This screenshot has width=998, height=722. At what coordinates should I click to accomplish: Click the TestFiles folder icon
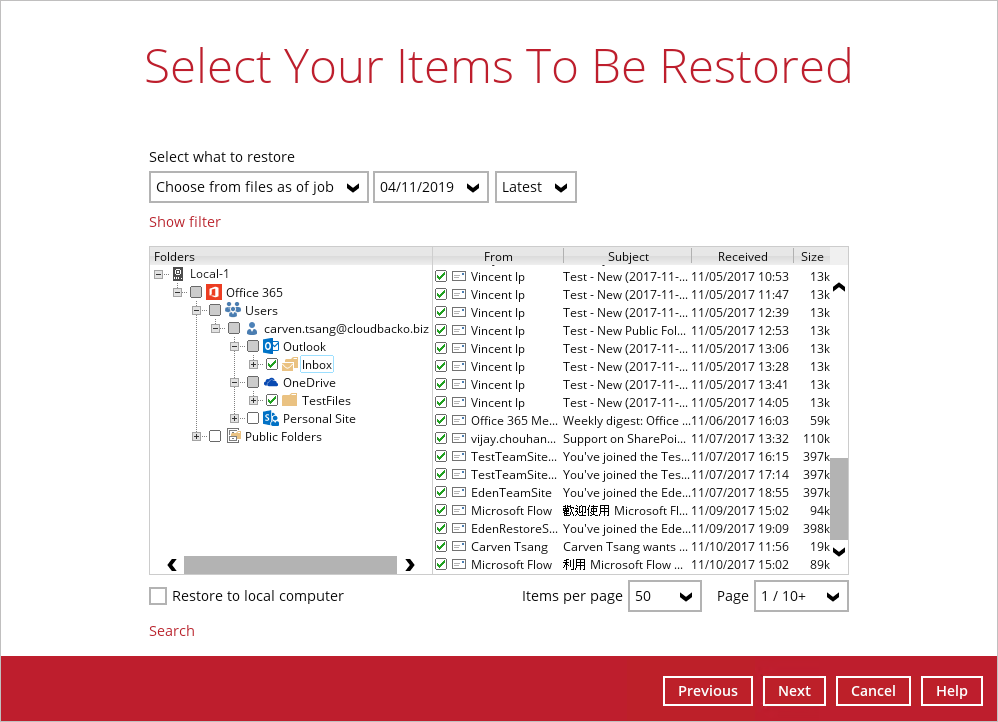point(290,401)
